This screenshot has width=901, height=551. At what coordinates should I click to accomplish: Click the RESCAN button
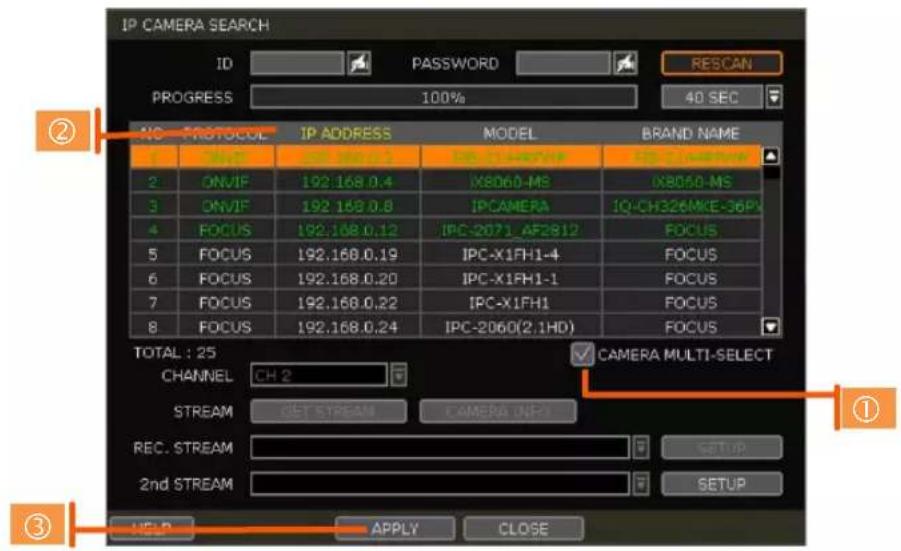(722, 63)
